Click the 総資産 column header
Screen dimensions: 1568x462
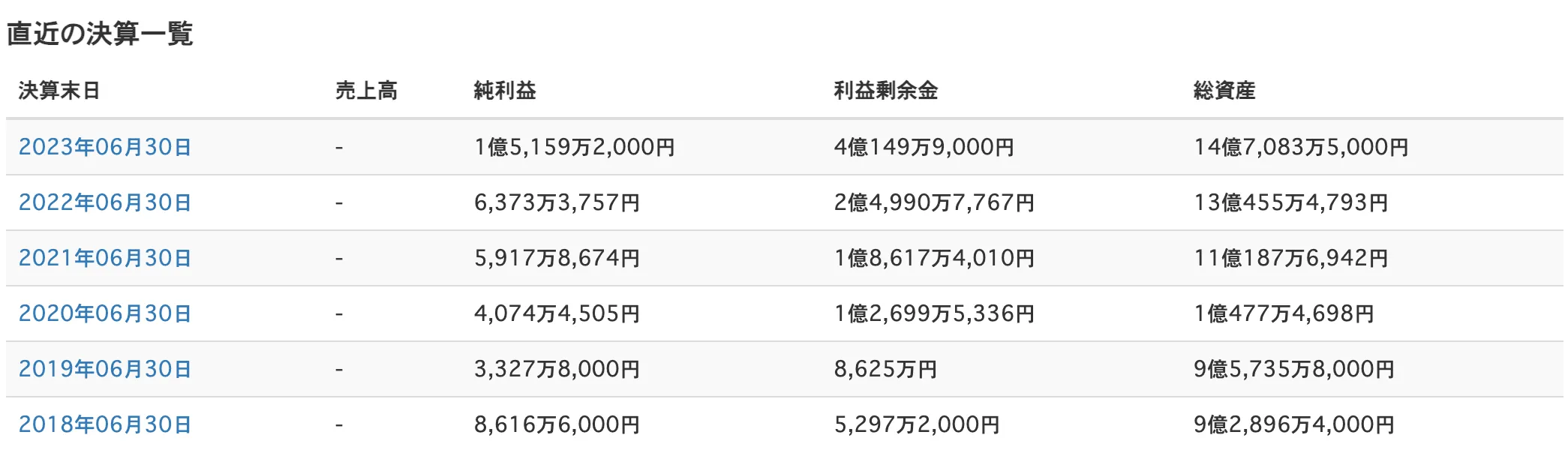(1224, 91)
